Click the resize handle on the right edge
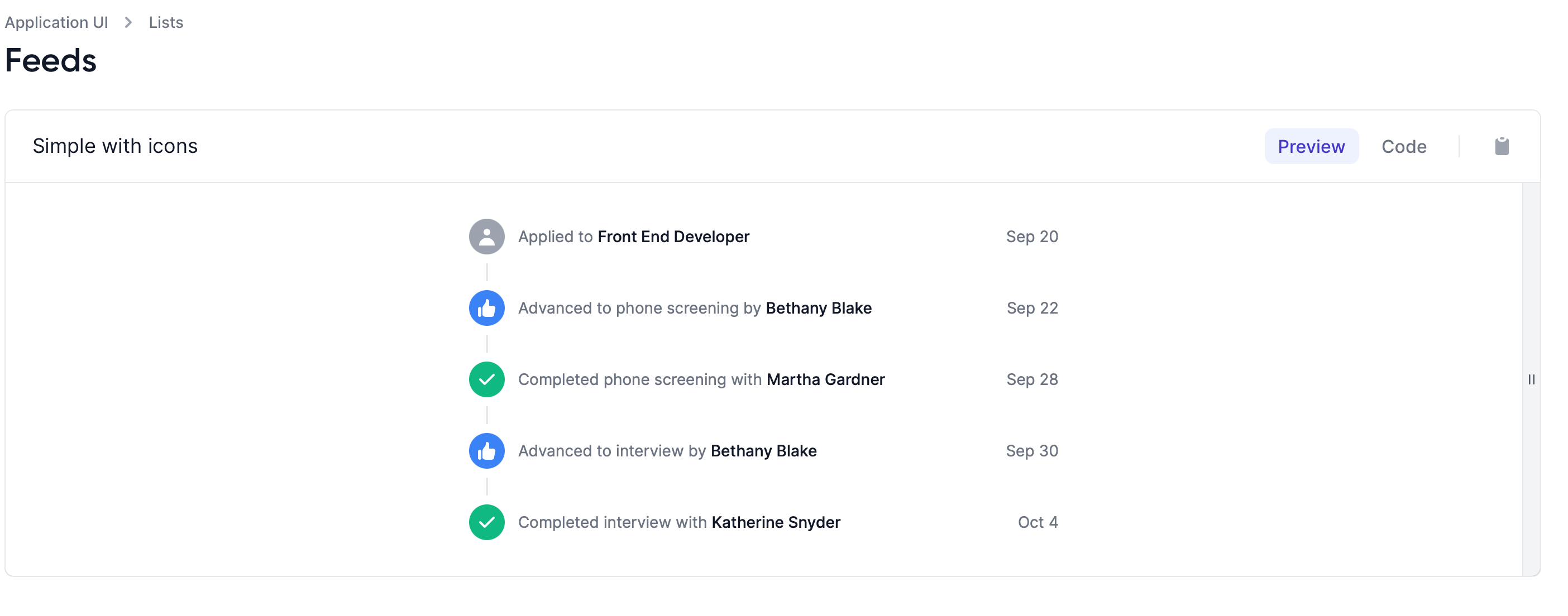 1533,379
